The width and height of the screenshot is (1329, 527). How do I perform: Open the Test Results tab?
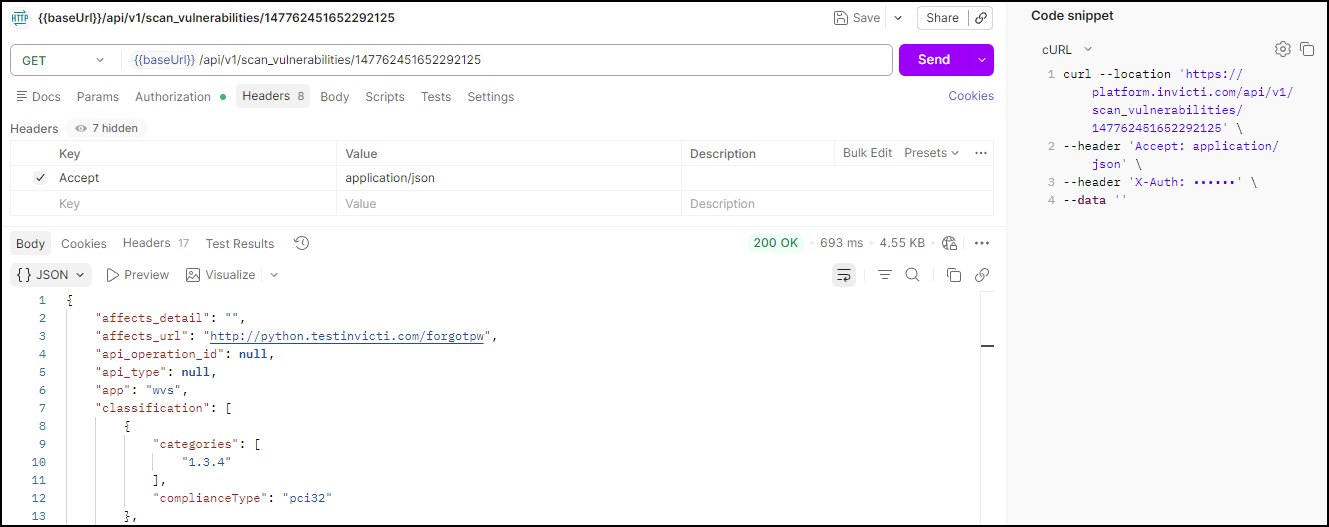point(239,243)
